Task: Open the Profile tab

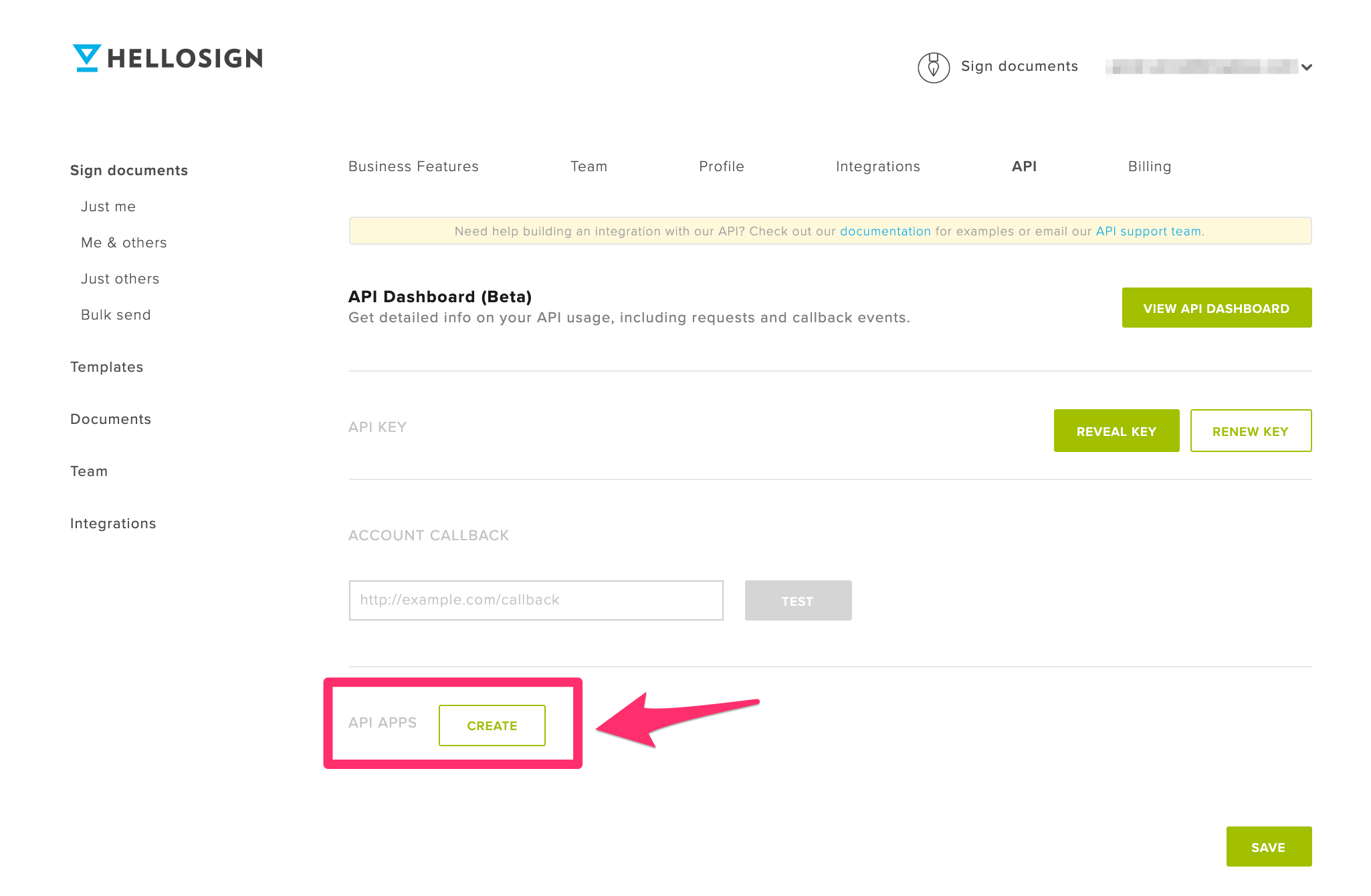Action: pyautogui.click(x=721, y=166)
